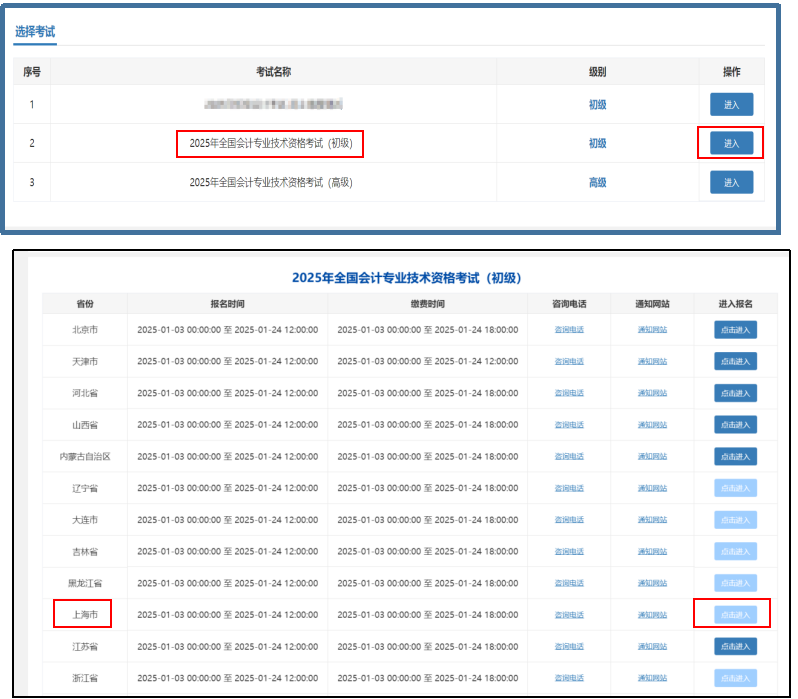Open exam name 2025年全国会计专业技术资格考试 (高级)
This screenshot has width=798, height=699.
pyautogui.click(x=271, y=182)
